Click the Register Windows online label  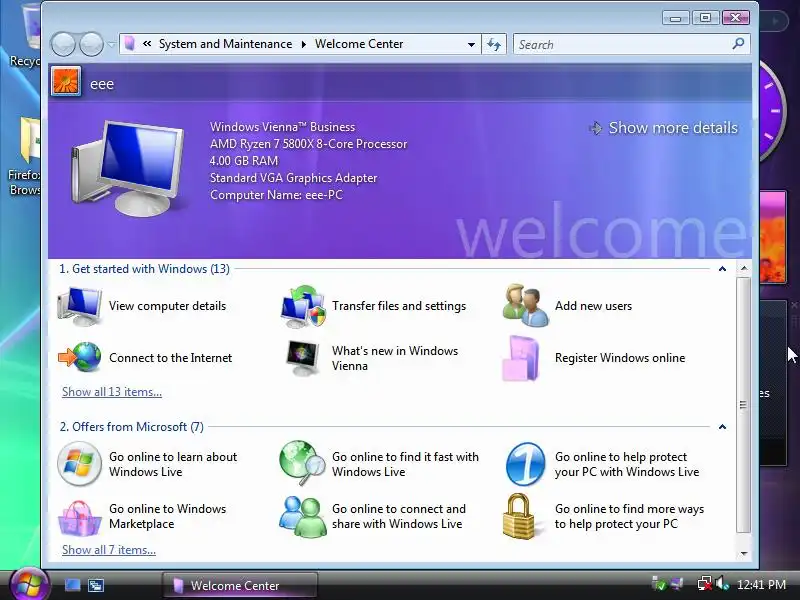click(x=620, y=358)
